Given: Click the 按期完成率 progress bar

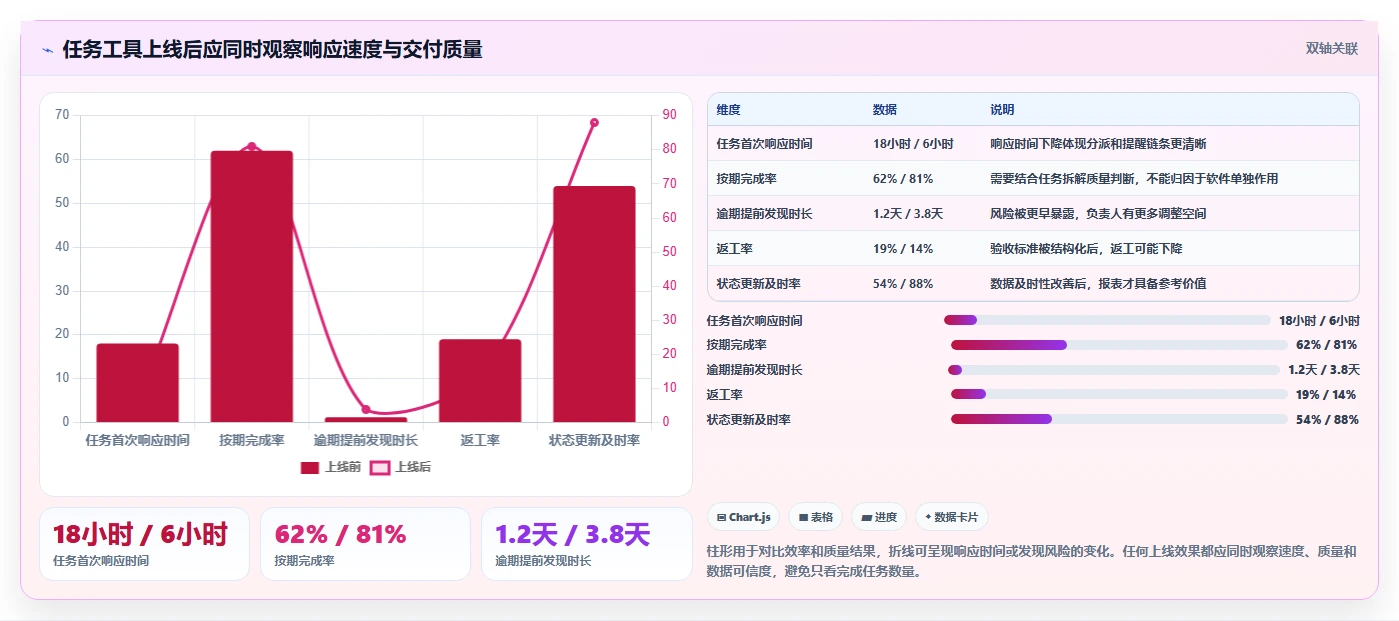Looking at the screenshot, I should 1119,345.
